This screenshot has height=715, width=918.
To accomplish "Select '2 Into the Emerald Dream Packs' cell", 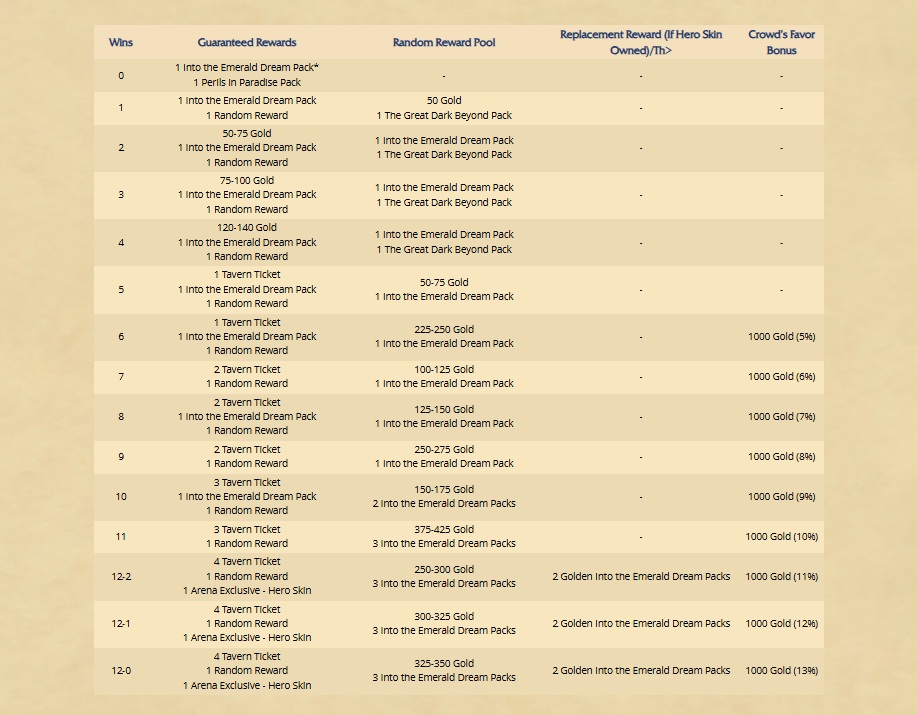I will (444, 503).
